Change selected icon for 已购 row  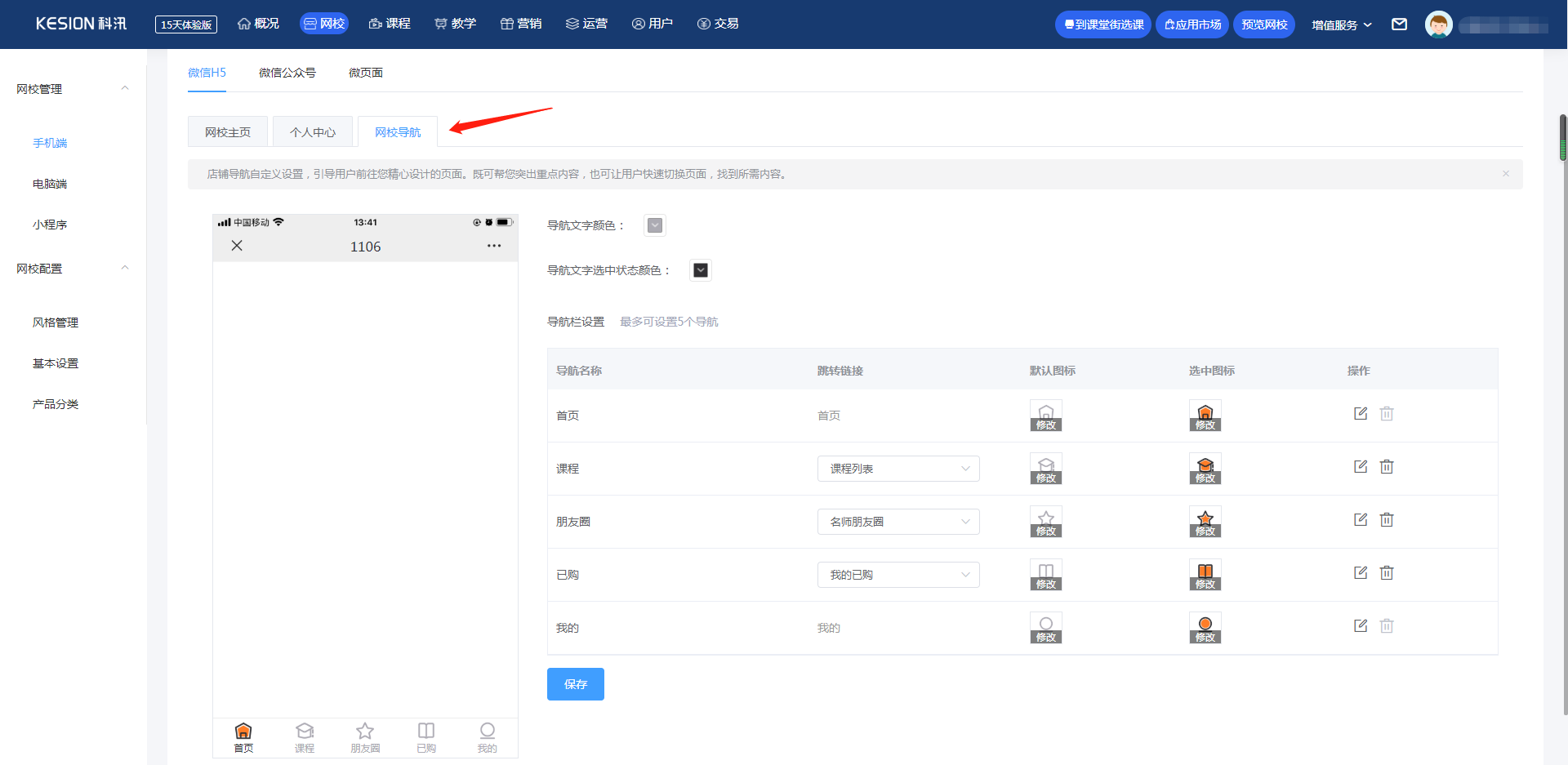click(1205, 575)
